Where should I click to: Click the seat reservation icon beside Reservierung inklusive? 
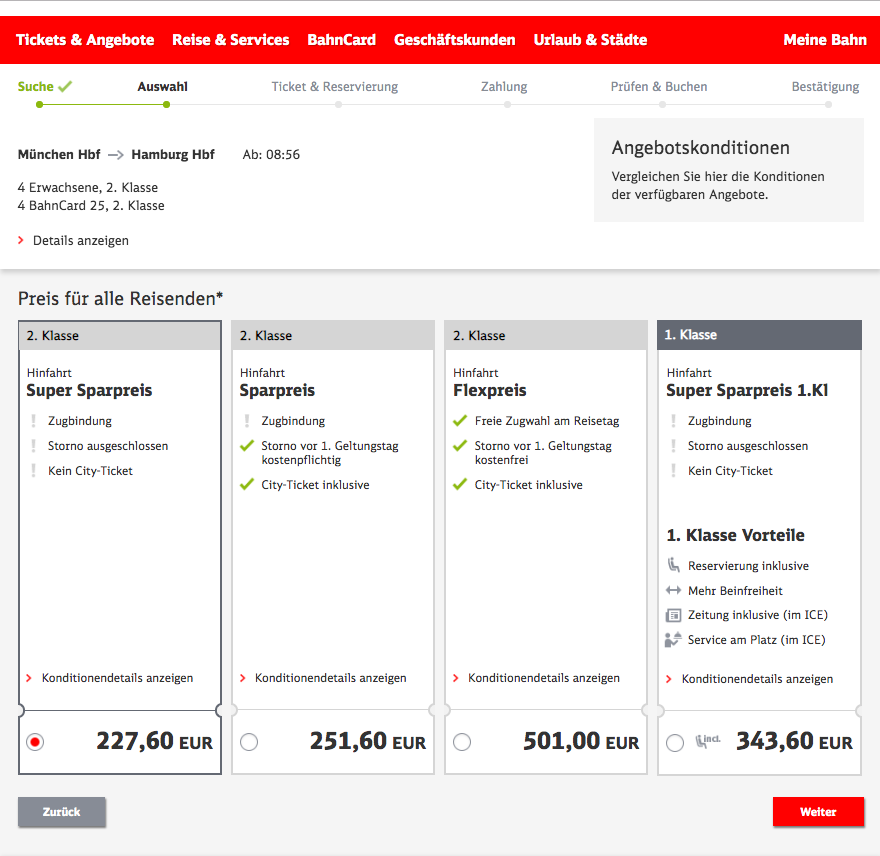click(x=673, y=566)
